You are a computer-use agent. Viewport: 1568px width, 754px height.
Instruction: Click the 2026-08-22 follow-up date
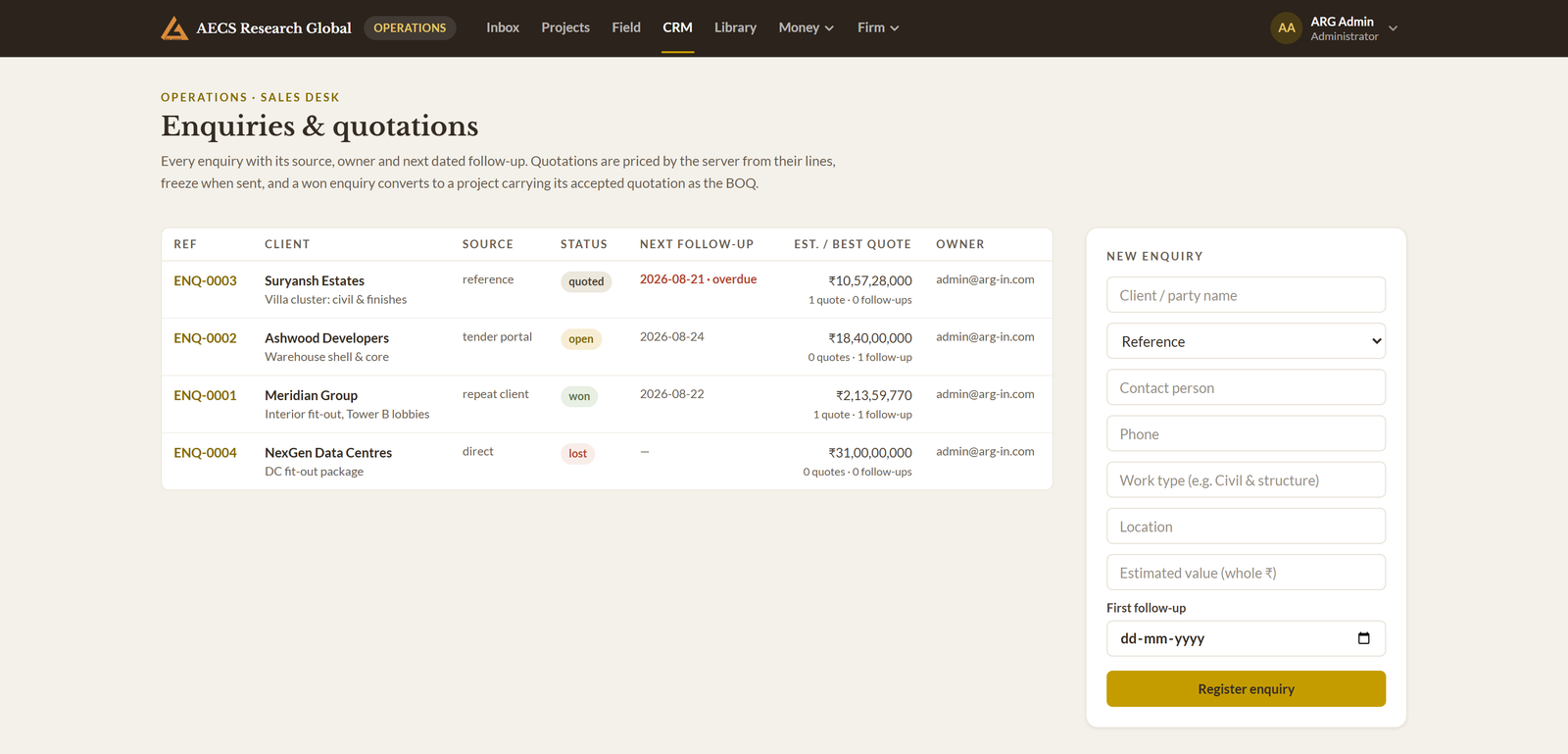tap(672, 394)
